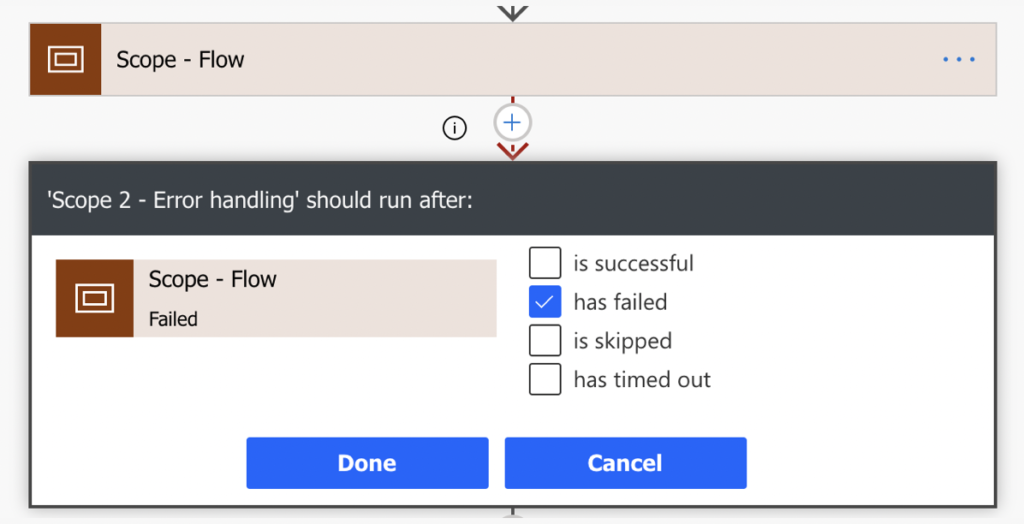Viewport: 1024px width, 524px height.
Task: Discard changes with the Cancel button
Action: click(x=625, y=463)
